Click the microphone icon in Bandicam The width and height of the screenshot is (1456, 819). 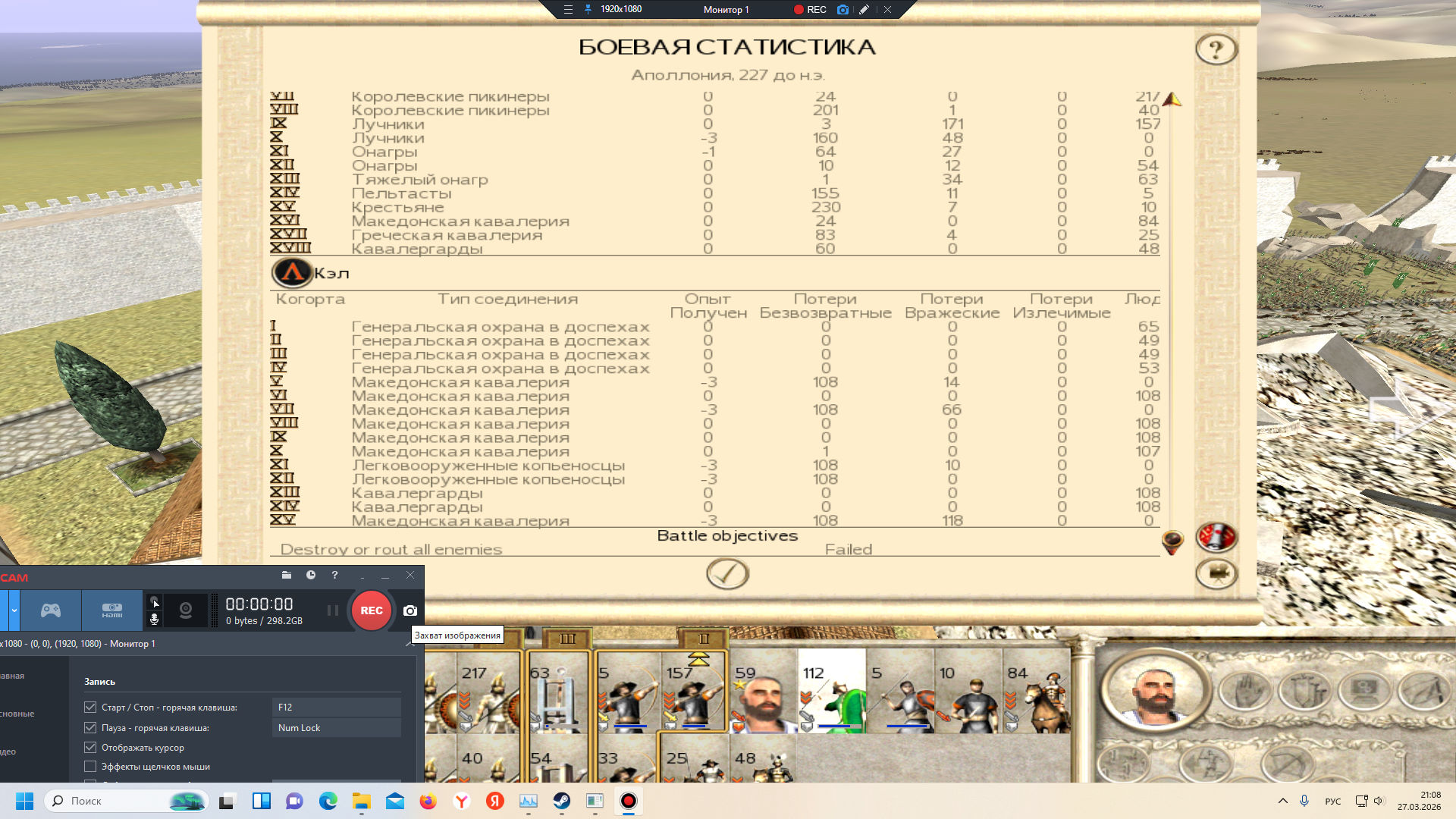tap(154, 620)
